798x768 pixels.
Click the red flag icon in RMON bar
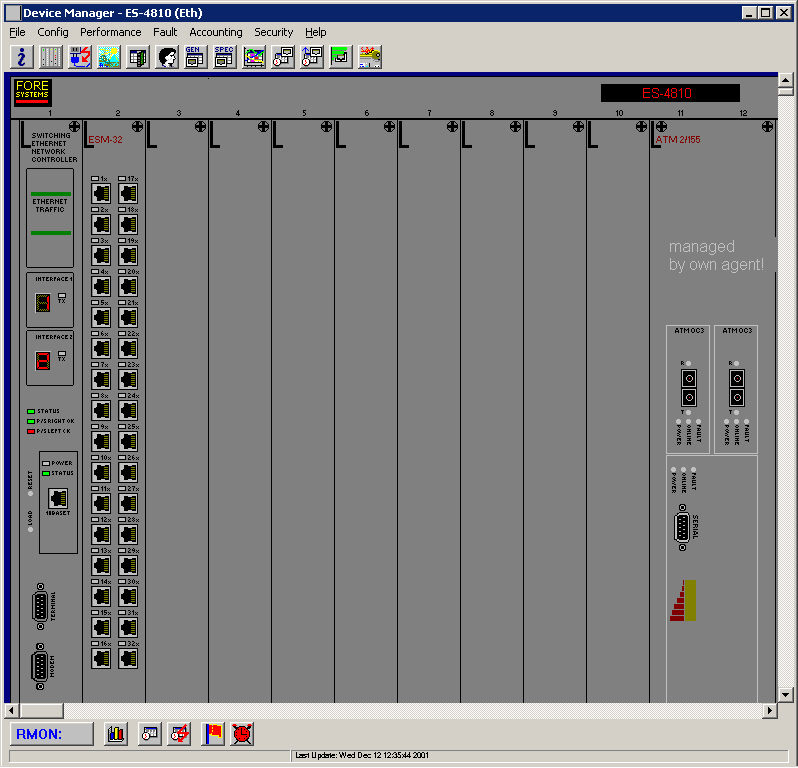click(213, 734)
